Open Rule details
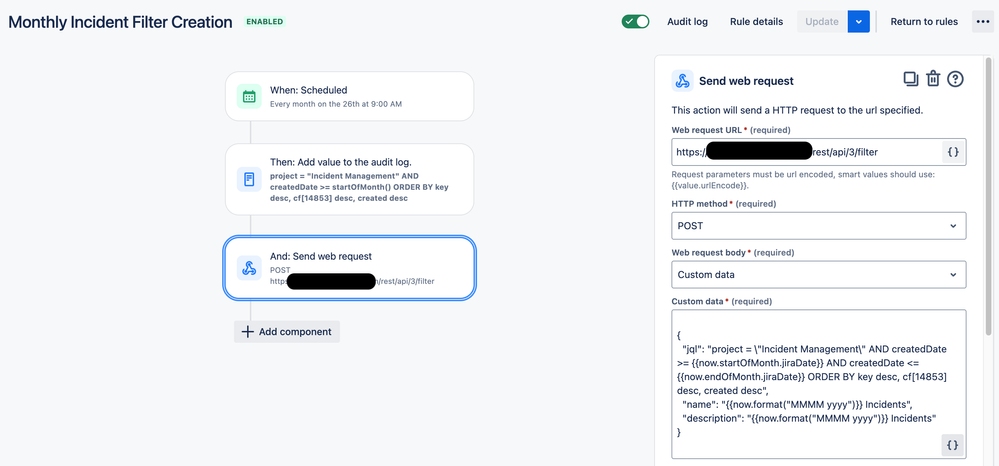This screenshot has height=466, width=999. click(756, 22)
